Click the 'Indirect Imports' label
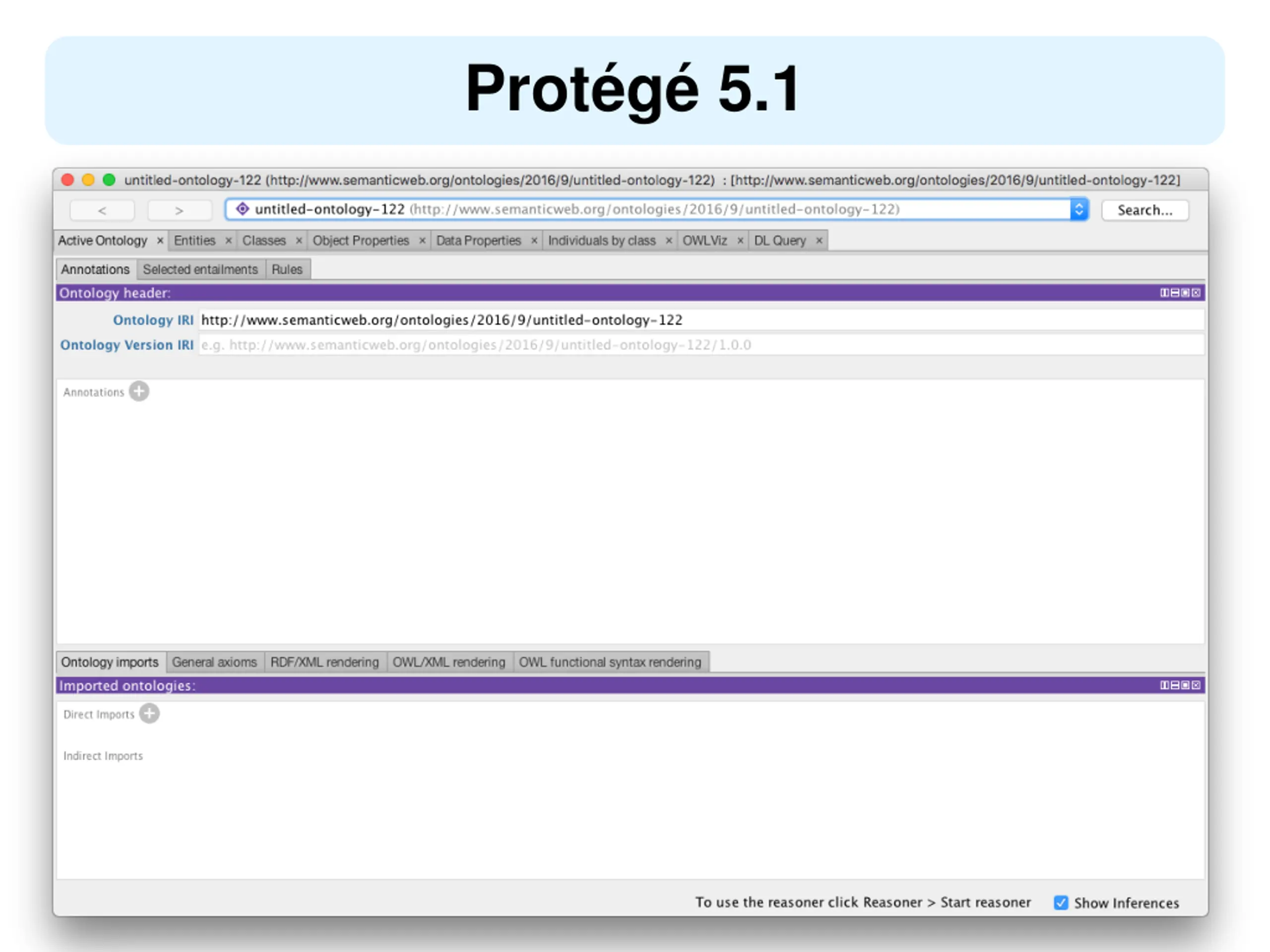The width and height of the screenshot is (1270, 952). (x=103, y=756)
